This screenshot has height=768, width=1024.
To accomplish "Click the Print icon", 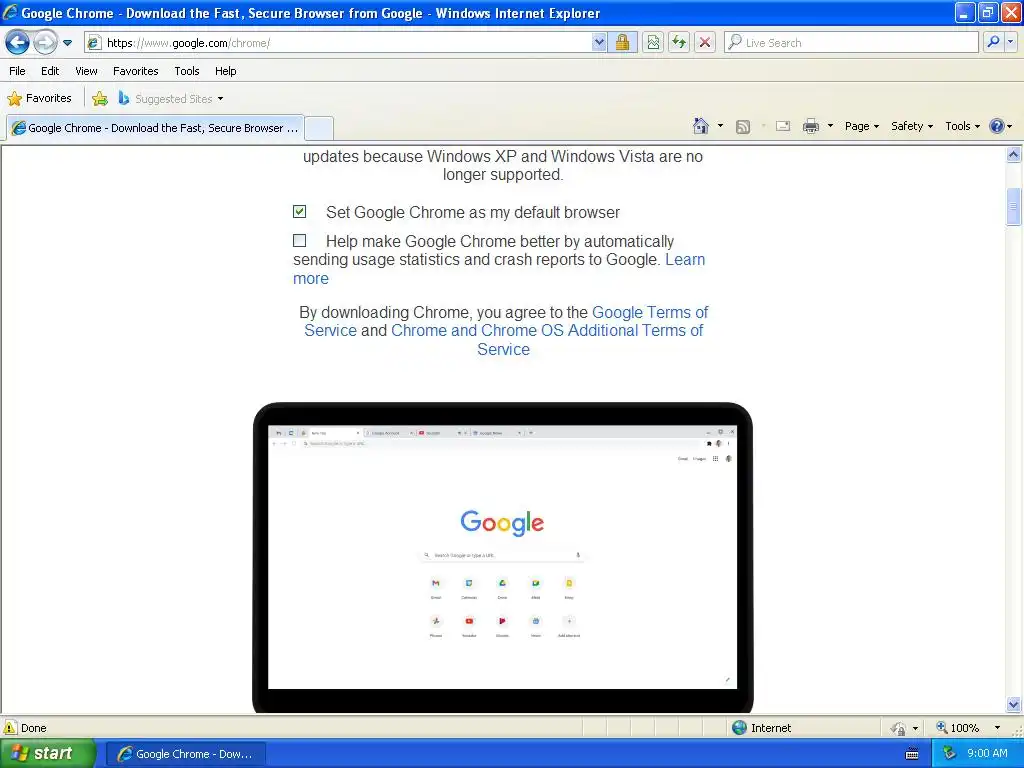I will click(x=810, y=126).
